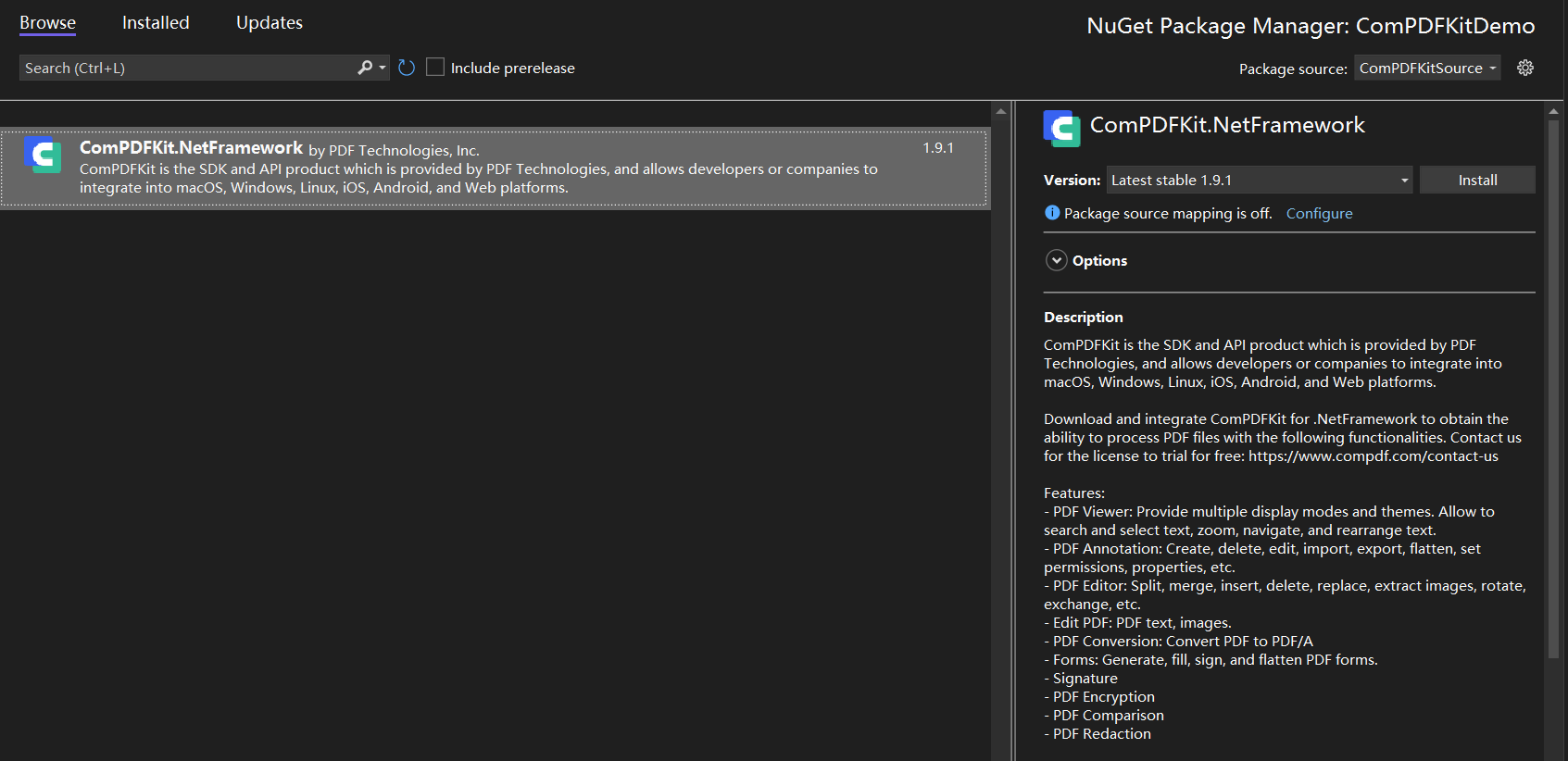Viewport: 1568px width, 761px height.
Task: Switch to the Updates tab
Action: [270, 23]
